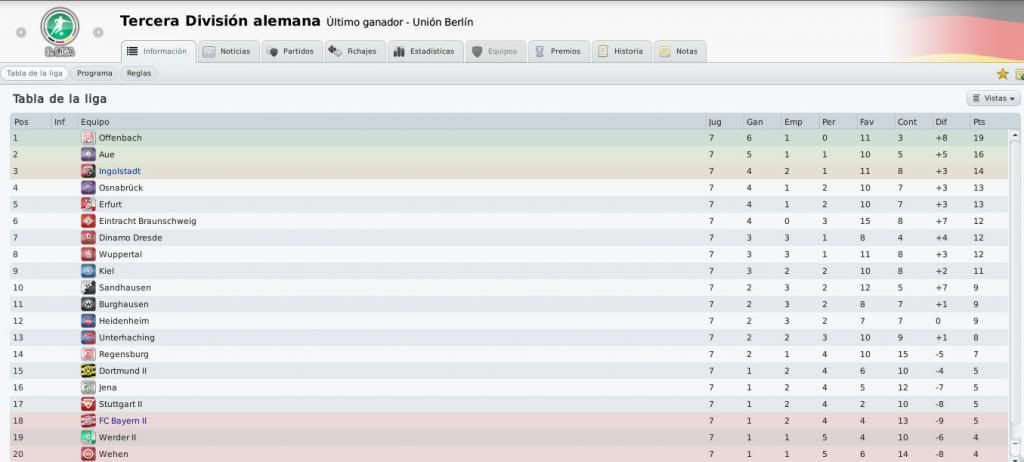
Task: Open the Fichajes tab
Action: click(355, 52)
